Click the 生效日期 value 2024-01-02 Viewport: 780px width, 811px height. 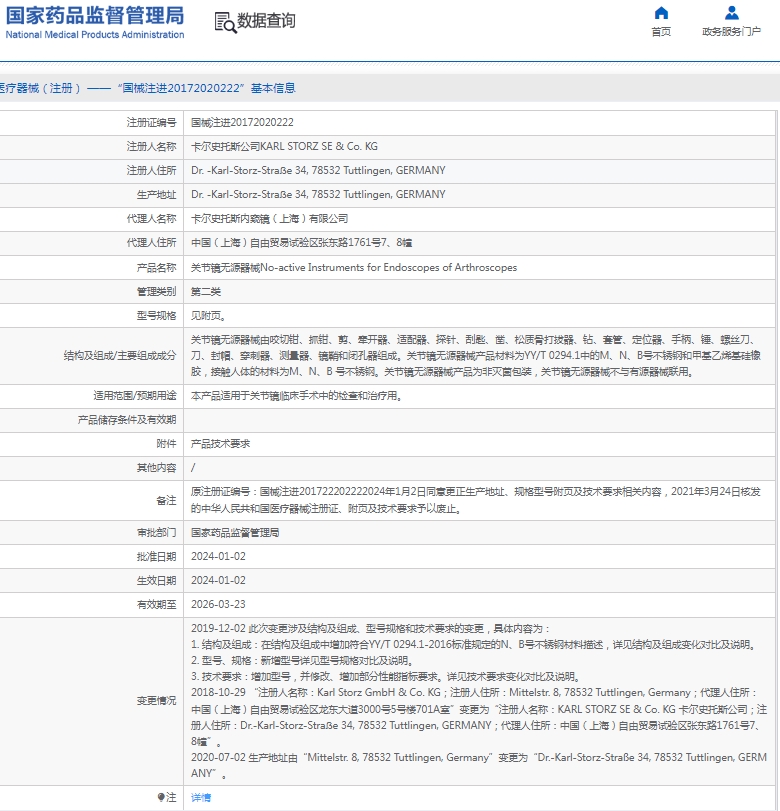pyautogui.click(x=218, y=580)
